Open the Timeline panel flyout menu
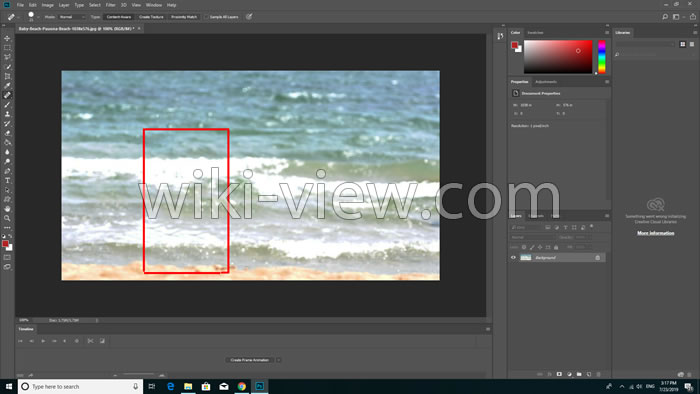 488,329
